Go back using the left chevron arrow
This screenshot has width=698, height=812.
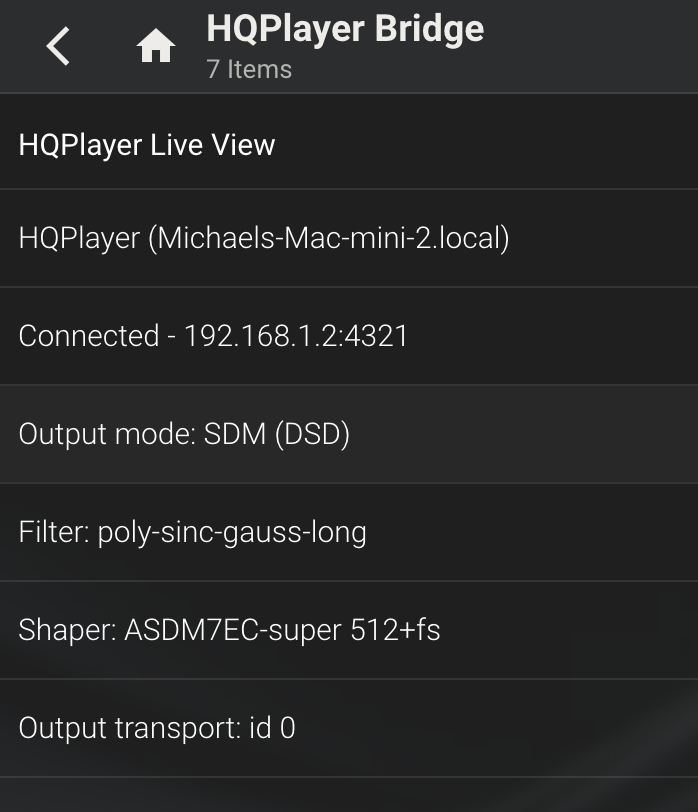(x=57, y=47)
